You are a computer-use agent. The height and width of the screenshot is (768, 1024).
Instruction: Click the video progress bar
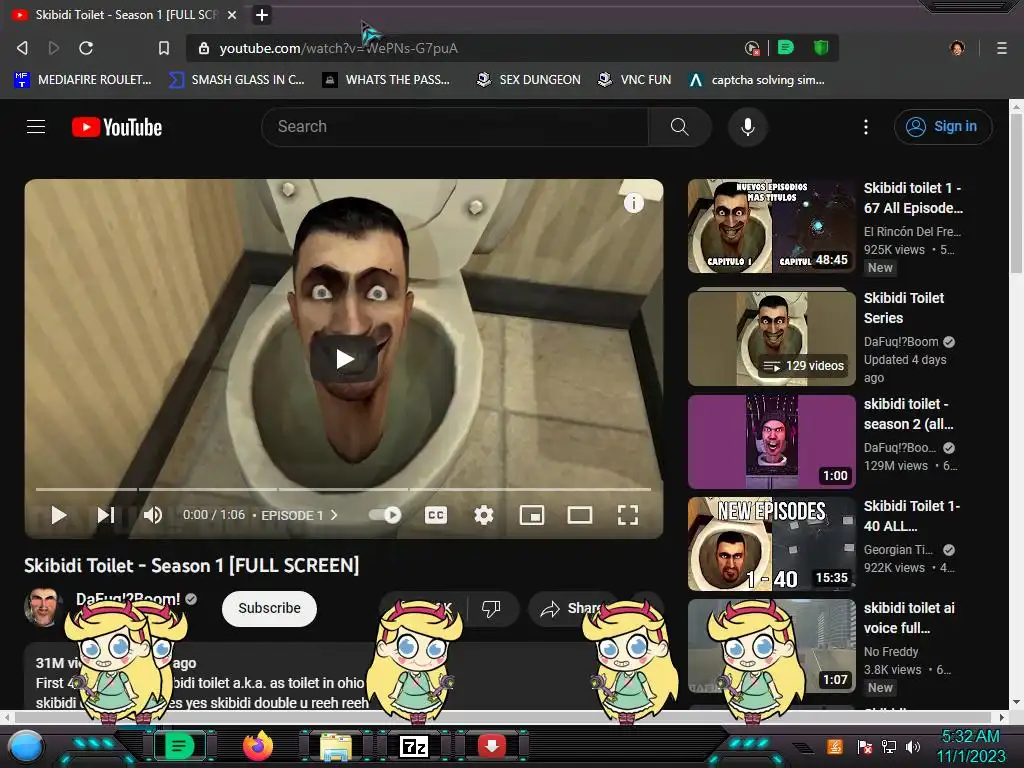[344, 488]
